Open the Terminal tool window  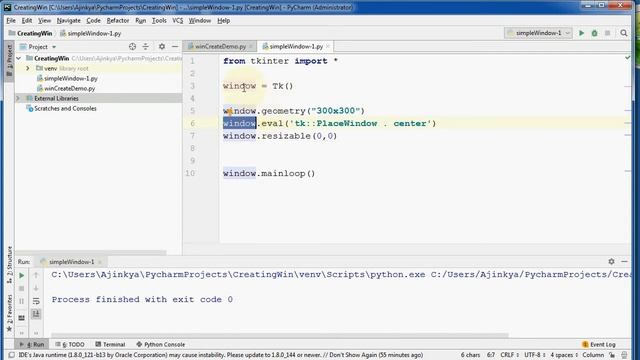[x=110, y=344]
